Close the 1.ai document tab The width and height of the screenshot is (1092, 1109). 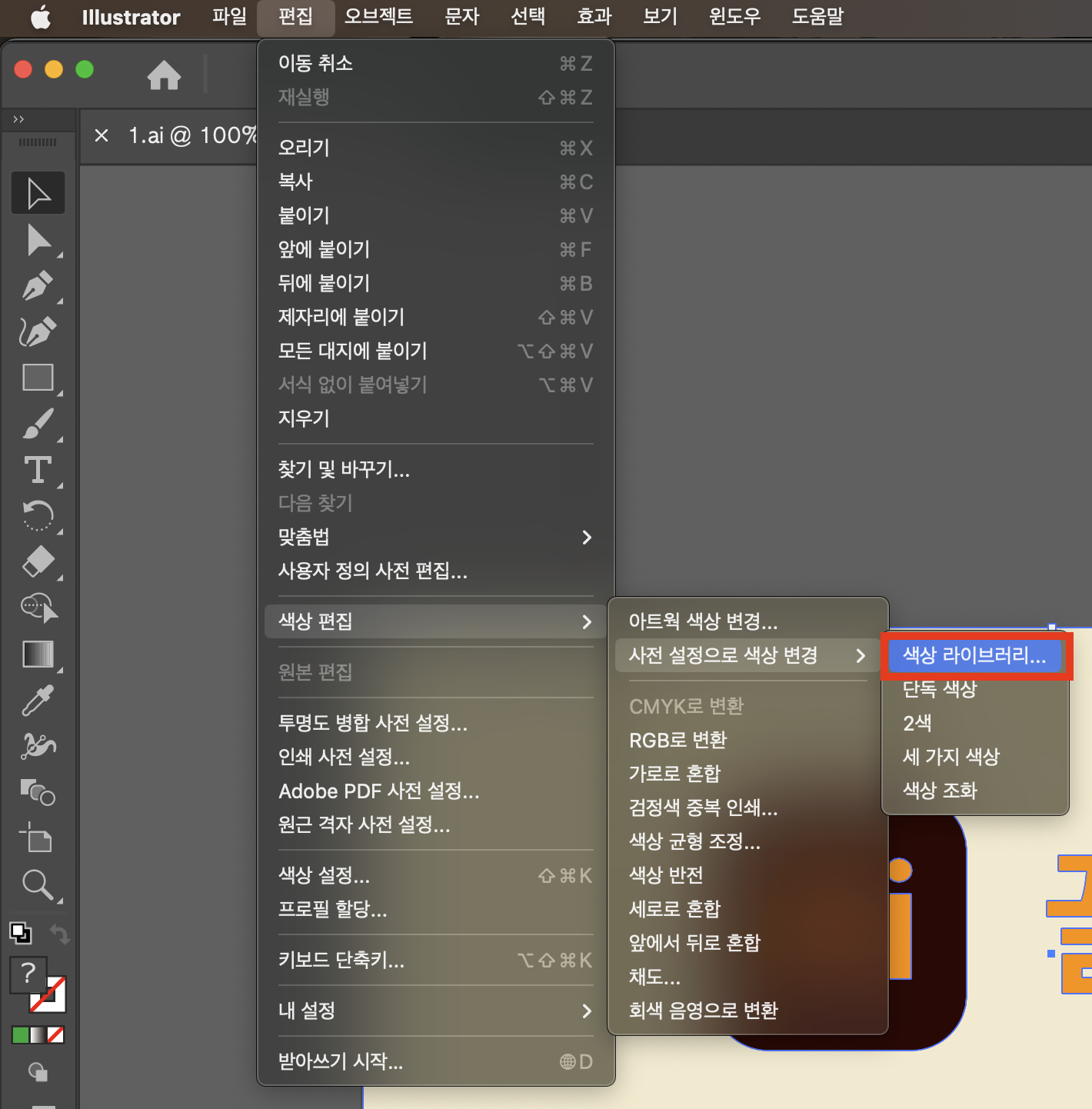tap(102, 136)
